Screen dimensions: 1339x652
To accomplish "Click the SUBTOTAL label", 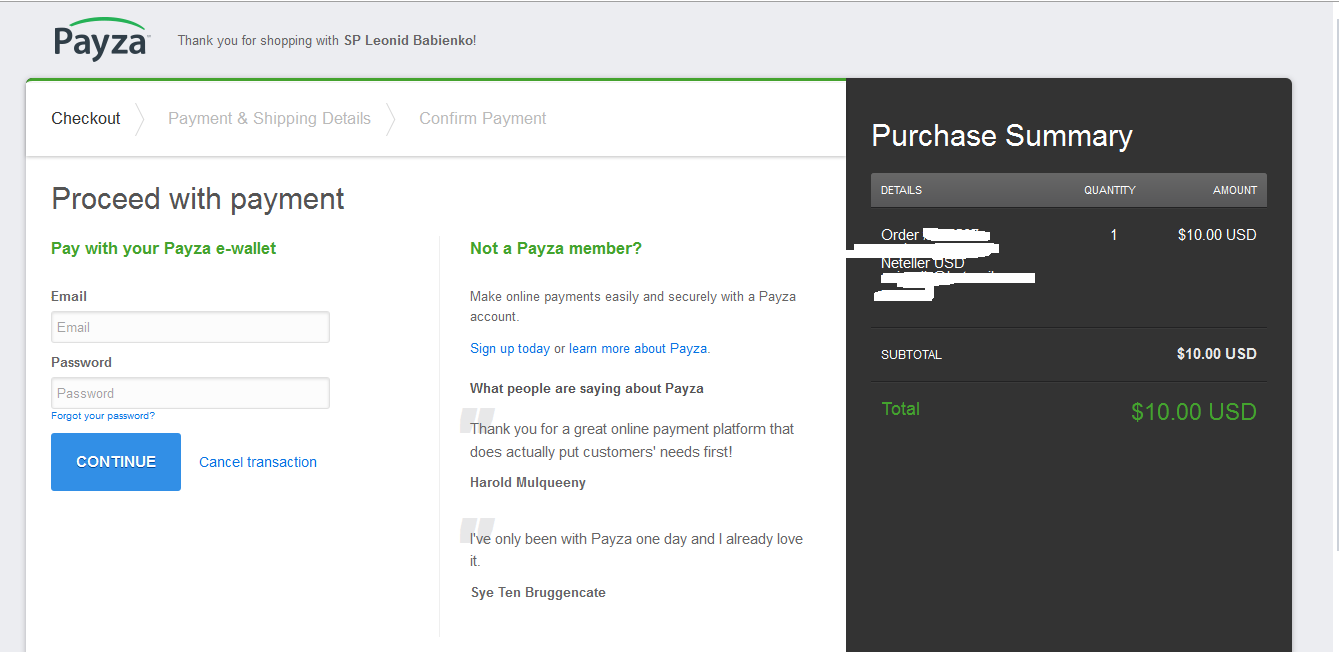I will point(911,355).
